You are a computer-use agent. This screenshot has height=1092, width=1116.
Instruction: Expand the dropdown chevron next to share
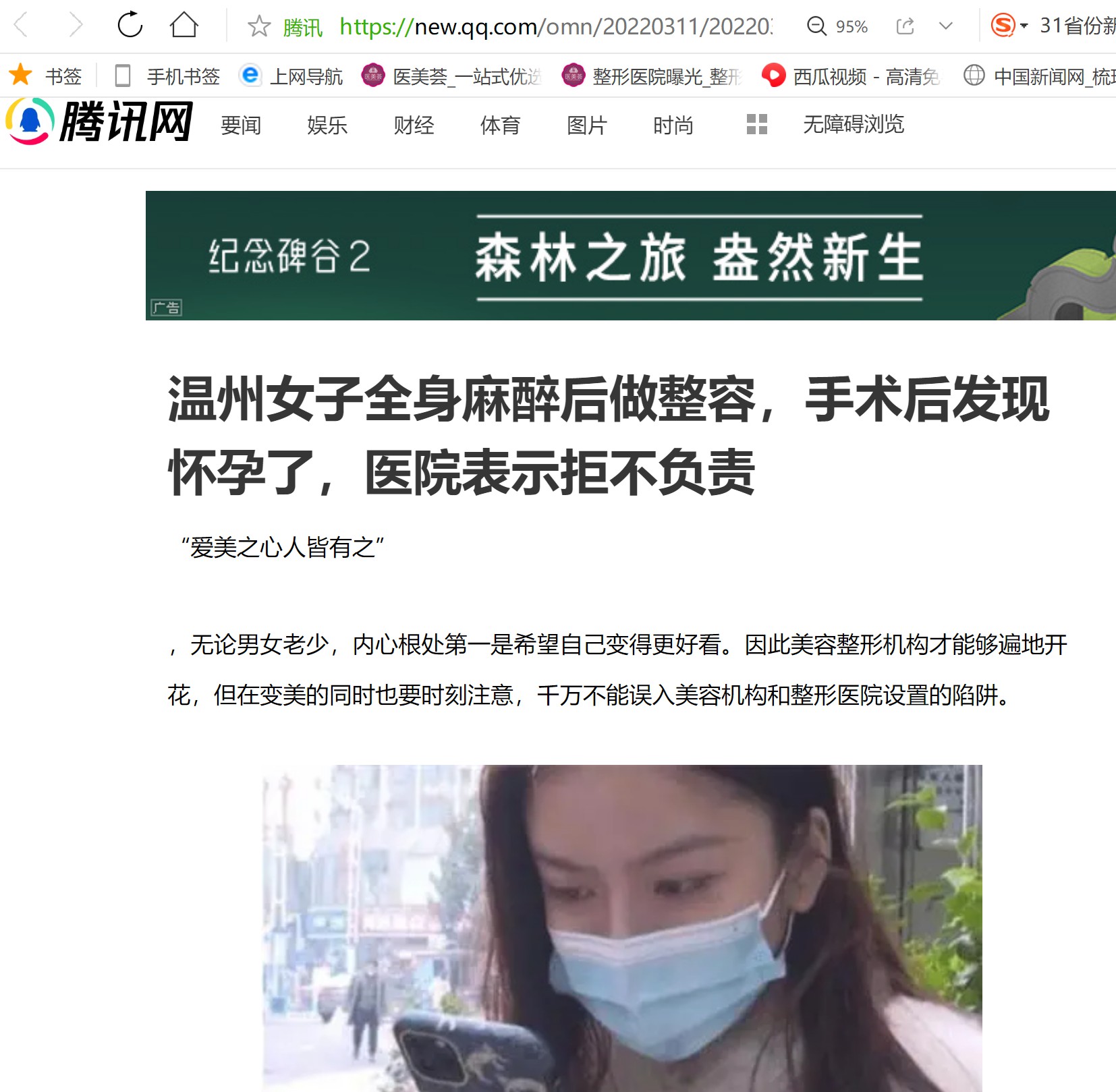(946, 26)
